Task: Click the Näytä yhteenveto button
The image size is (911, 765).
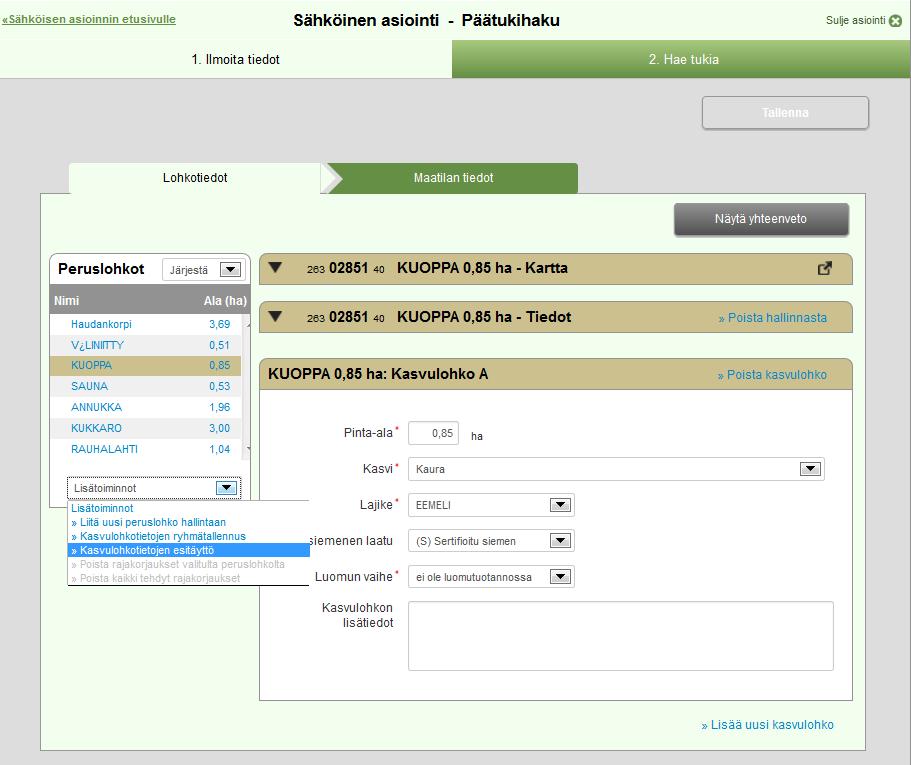Action: pyautogui.click(x=761, y=219)
